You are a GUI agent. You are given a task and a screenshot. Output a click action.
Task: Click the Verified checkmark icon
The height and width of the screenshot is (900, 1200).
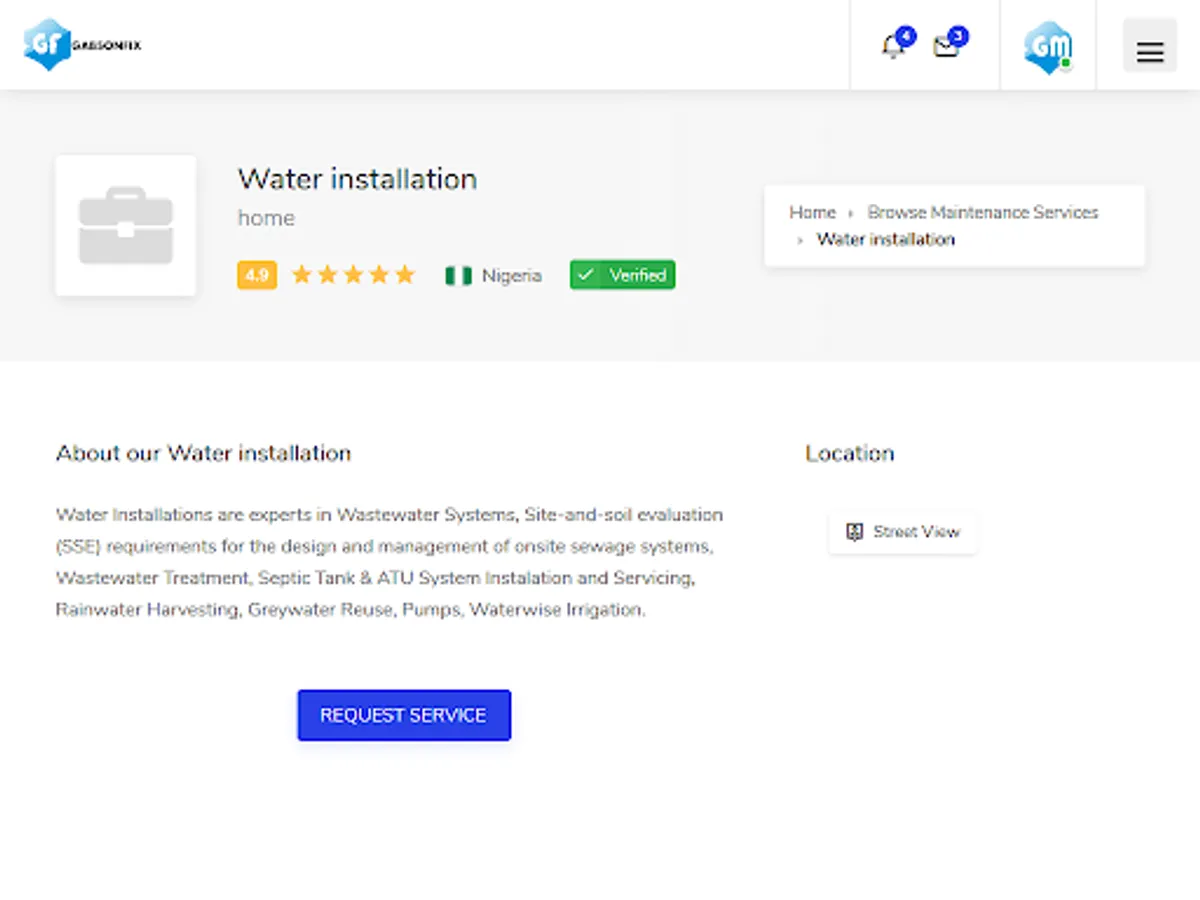point(587,275)
